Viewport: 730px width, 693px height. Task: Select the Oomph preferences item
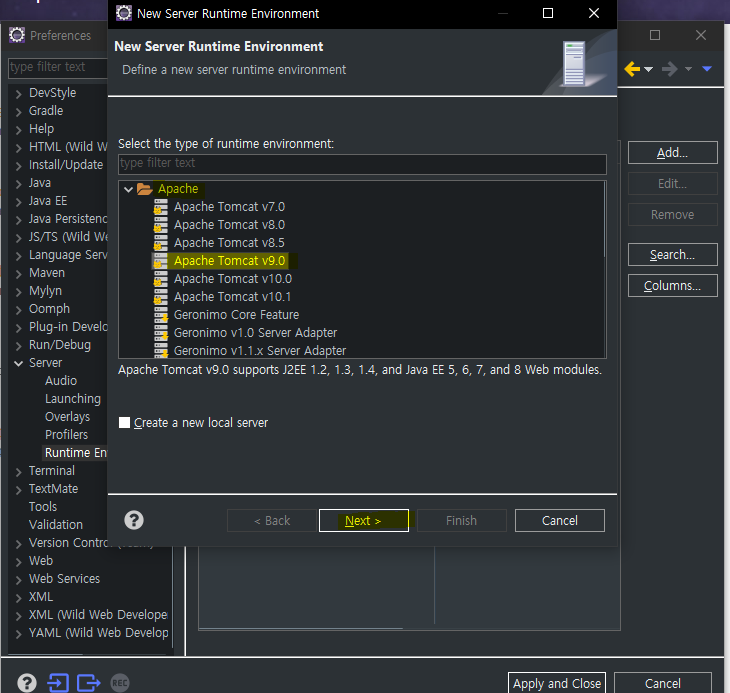tap(49, 309)
